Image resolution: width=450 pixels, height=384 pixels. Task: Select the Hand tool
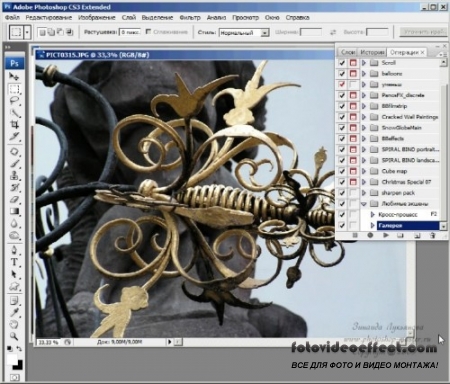tap(14, 324)
